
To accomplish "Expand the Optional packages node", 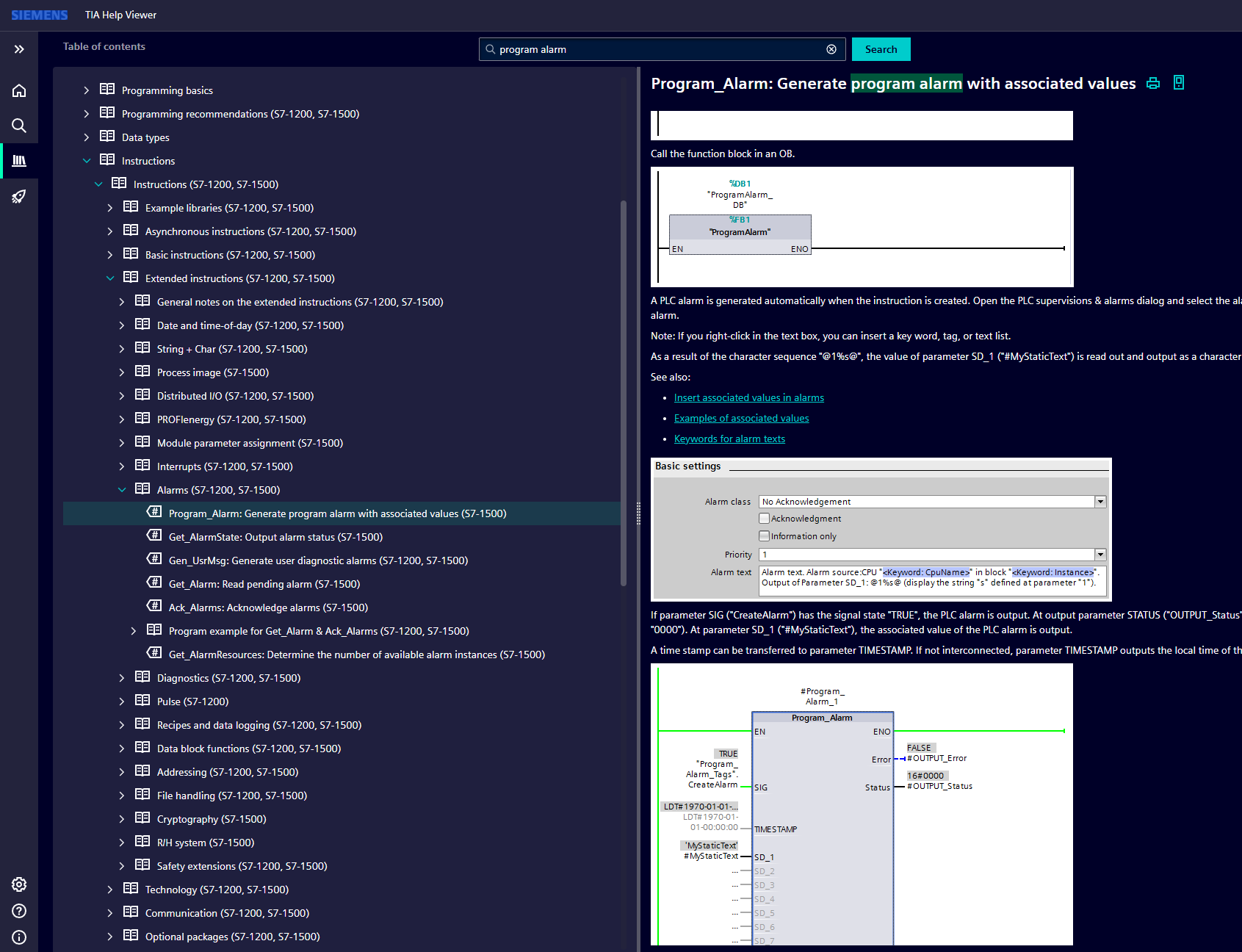I will [x=110, y=937].
